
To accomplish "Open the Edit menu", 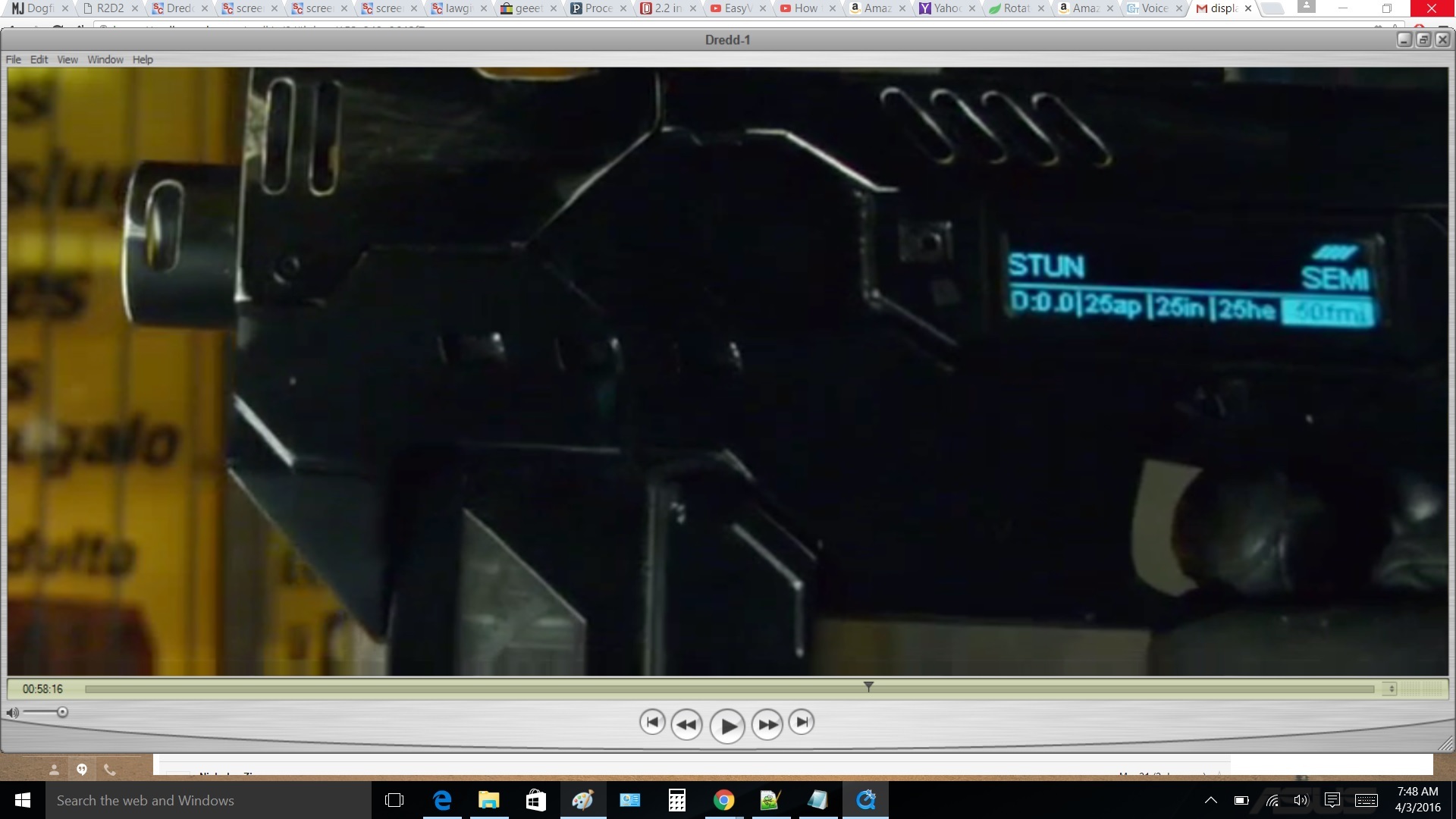I will coord(39,60).
